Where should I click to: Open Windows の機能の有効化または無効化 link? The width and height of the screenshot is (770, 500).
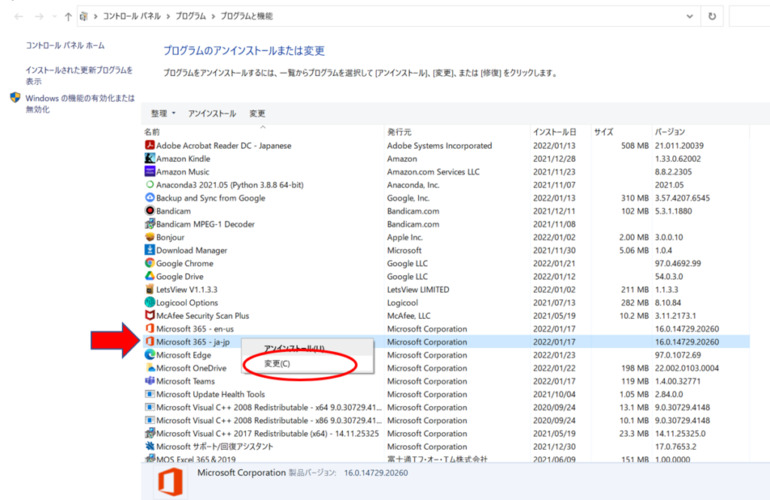click(80, 104)
